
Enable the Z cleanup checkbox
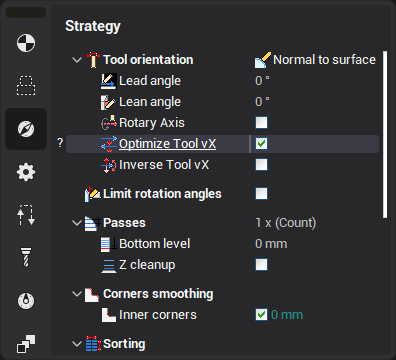click(261, 265)
